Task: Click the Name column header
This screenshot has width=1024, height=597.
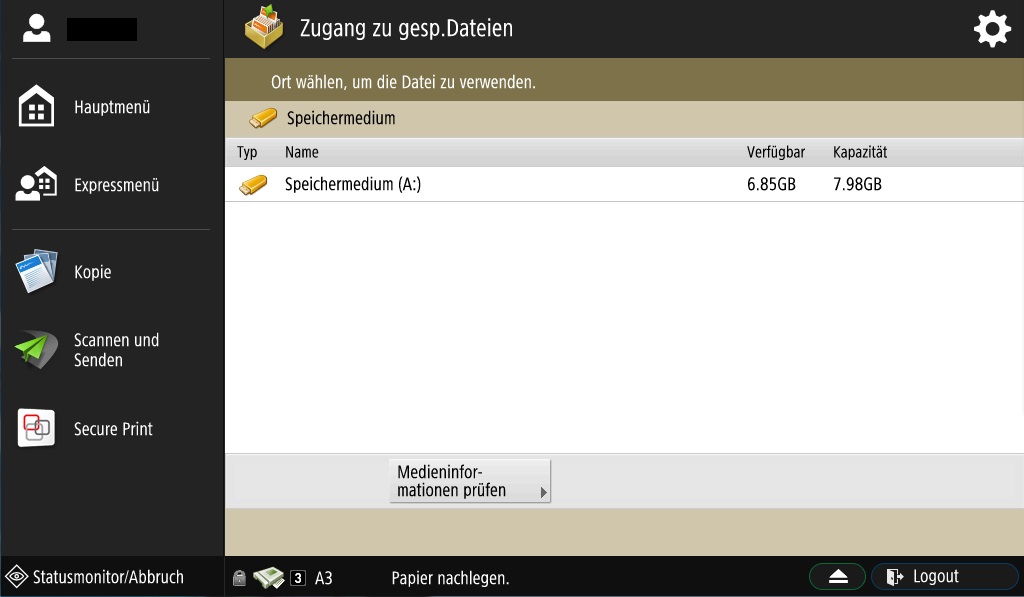Action: 302,152
